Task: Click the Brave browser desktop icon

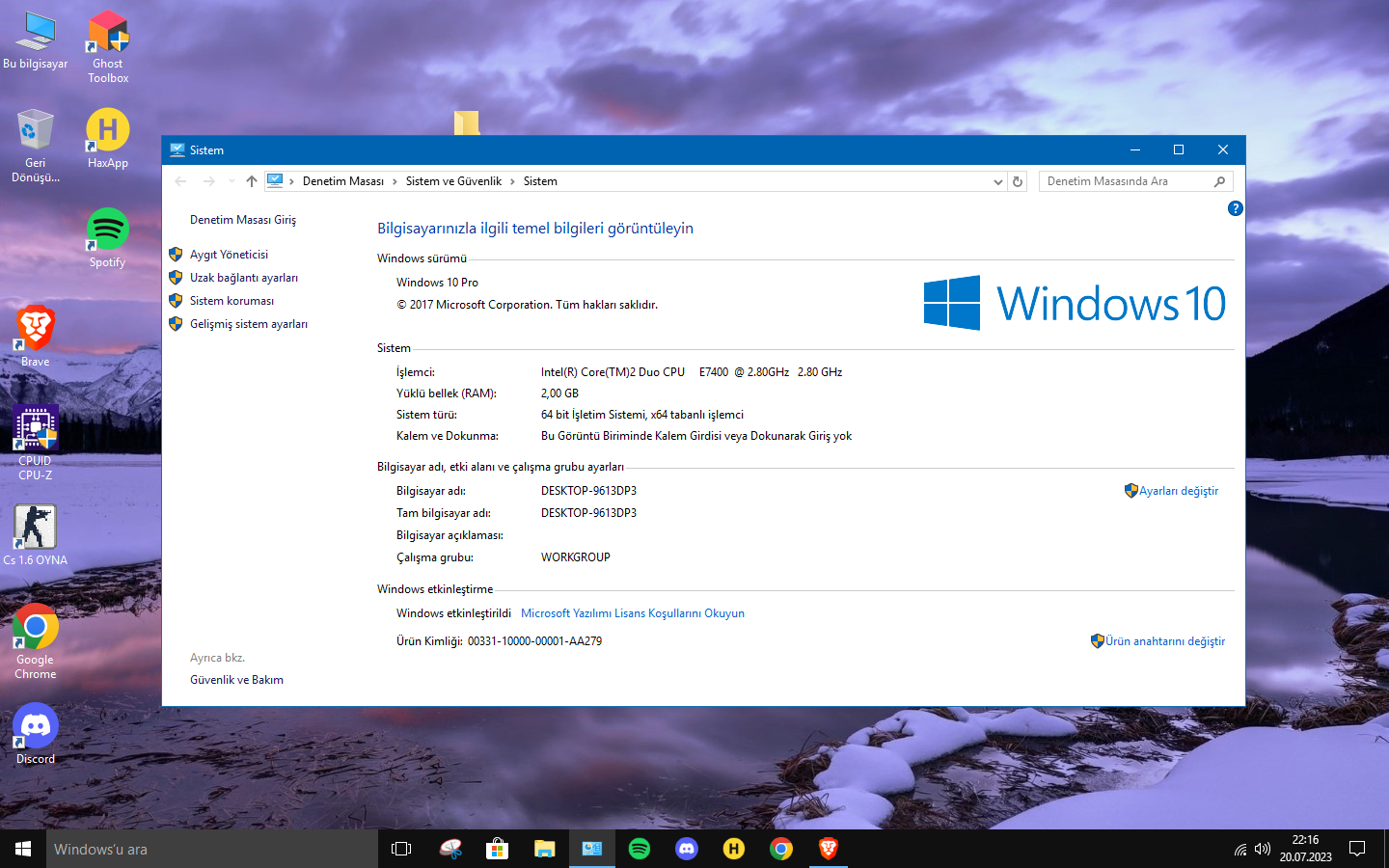Action: 36,336
